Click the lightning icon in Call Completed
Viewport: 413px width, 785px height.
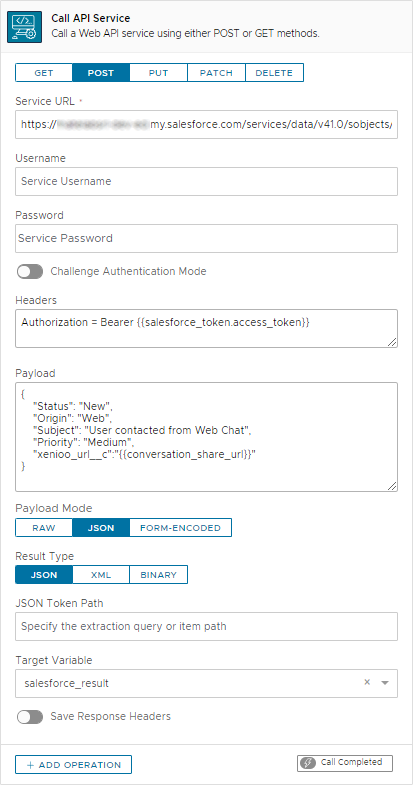tap(310, 763)
